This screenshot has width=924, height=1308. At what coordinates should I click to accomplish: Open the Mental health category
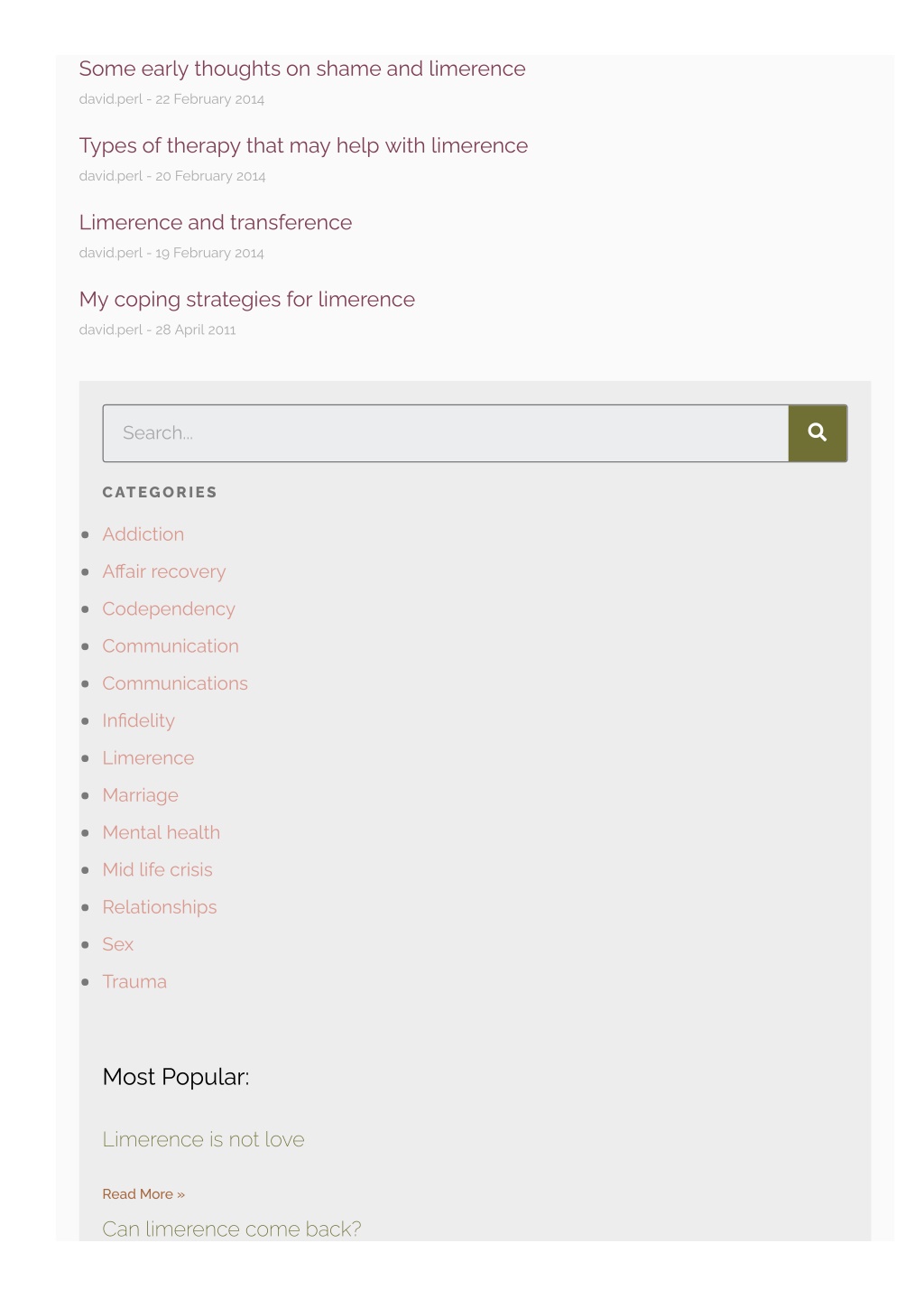(162, 832)
